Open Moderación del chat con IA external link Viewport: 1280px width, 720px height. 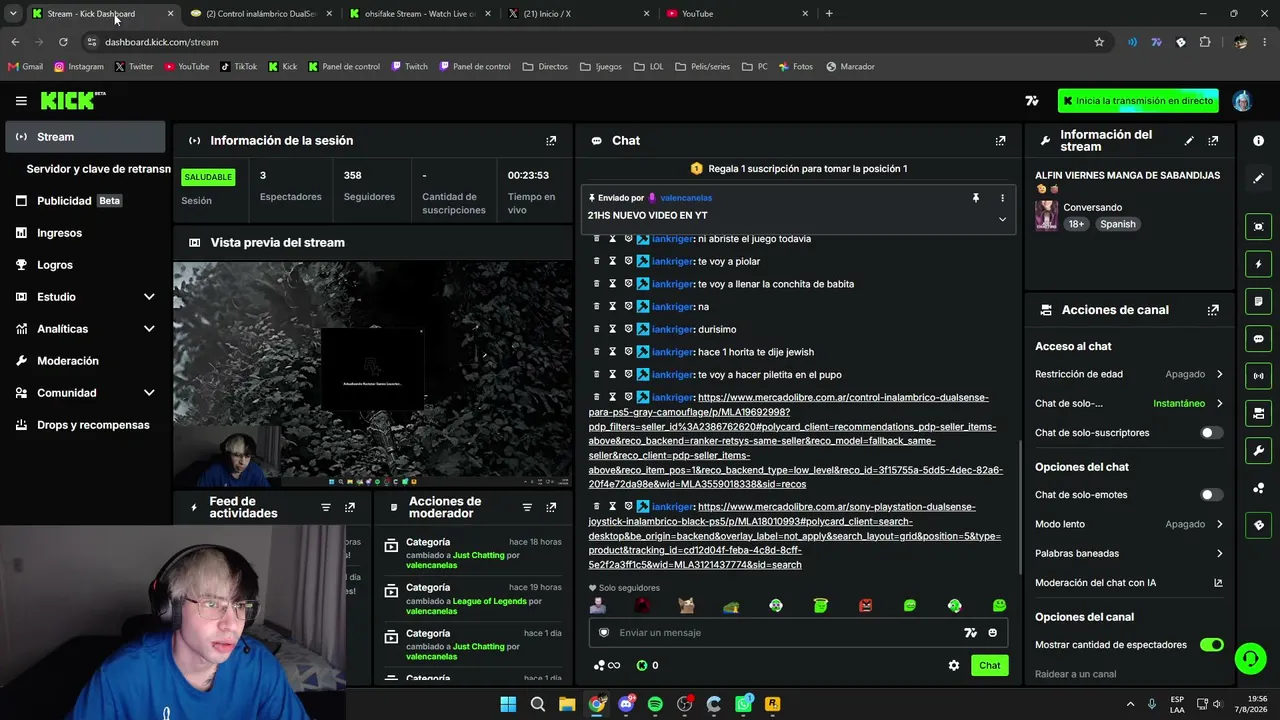(1218, 583)
